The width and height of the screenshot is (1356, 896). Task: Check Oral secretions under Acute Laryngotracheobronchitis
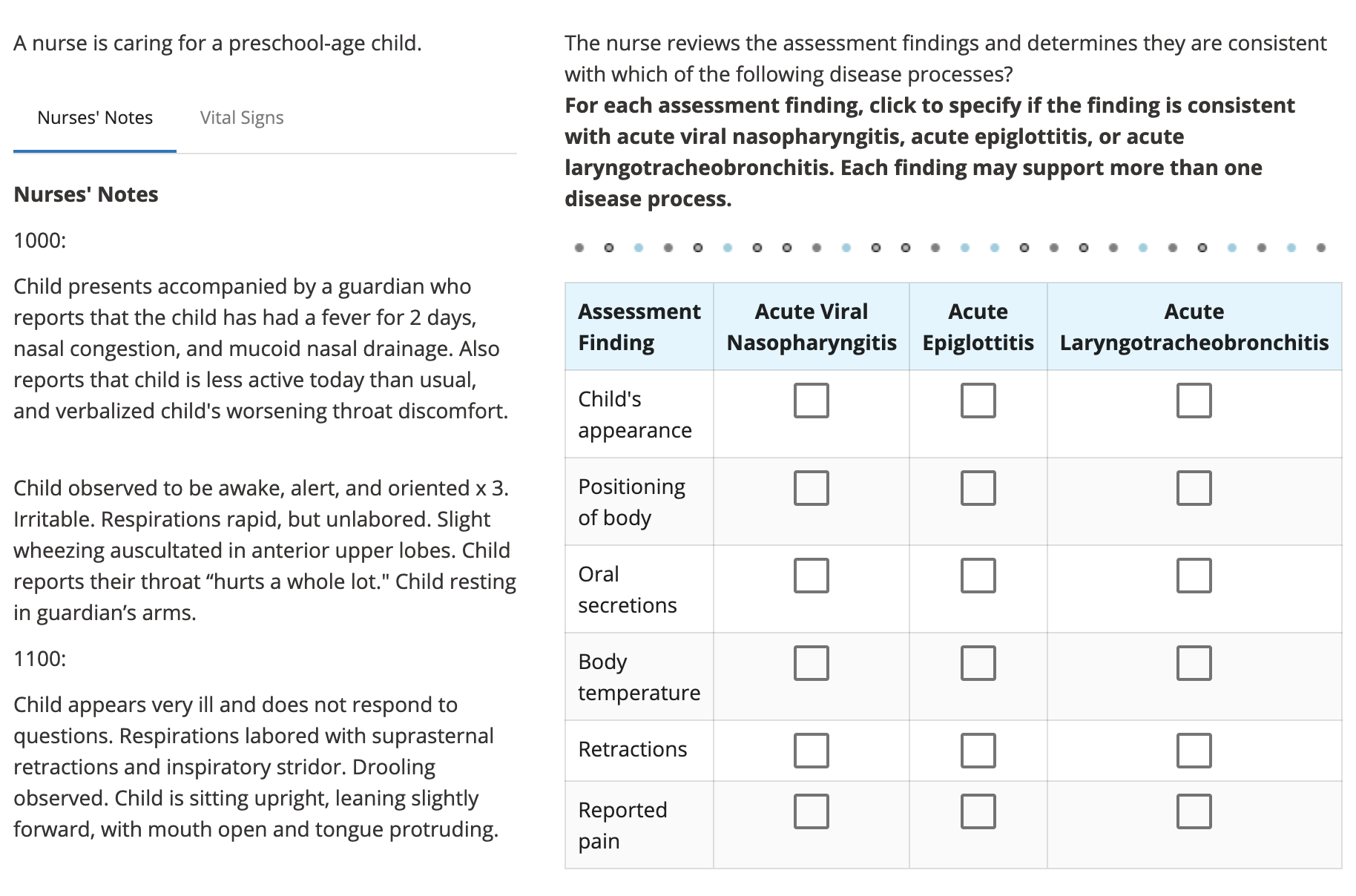1194,576
